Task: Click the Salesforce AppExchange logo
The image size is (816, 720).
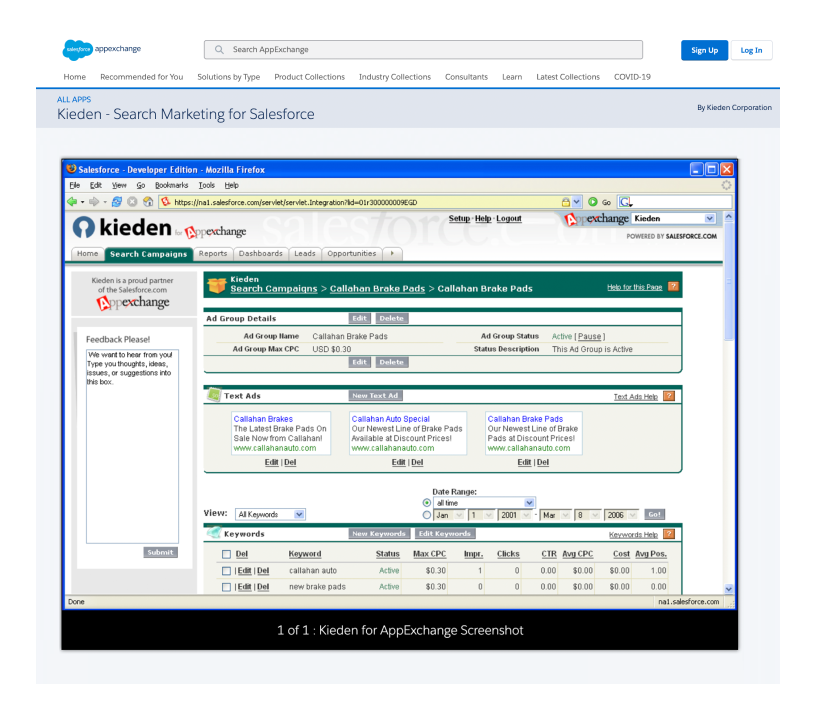Action: 101,49
